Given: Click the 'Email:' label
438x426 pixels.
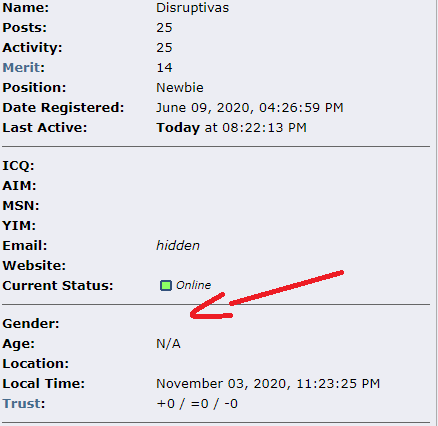Looking at the screenshot, I should pyautogui.click(x=25, y=246).
